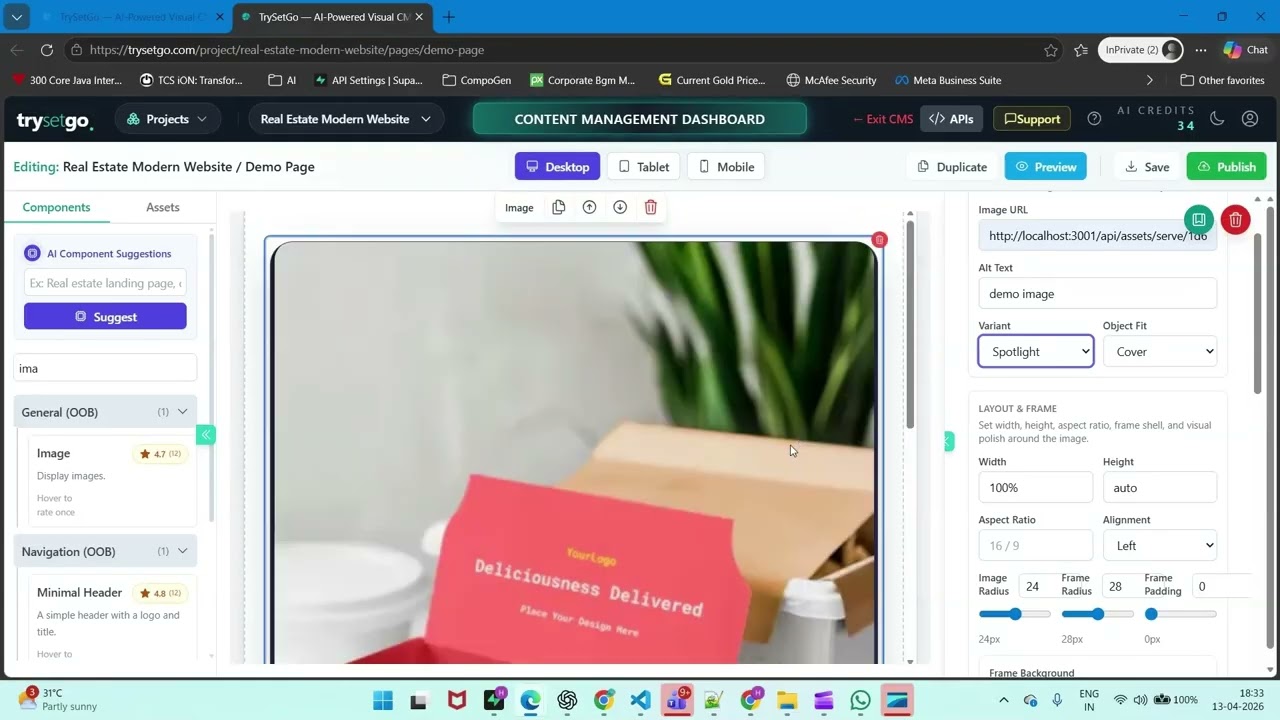
Task: Open File Explorer from taskbar
Action: pyautogui.click(x=787, y=700)
